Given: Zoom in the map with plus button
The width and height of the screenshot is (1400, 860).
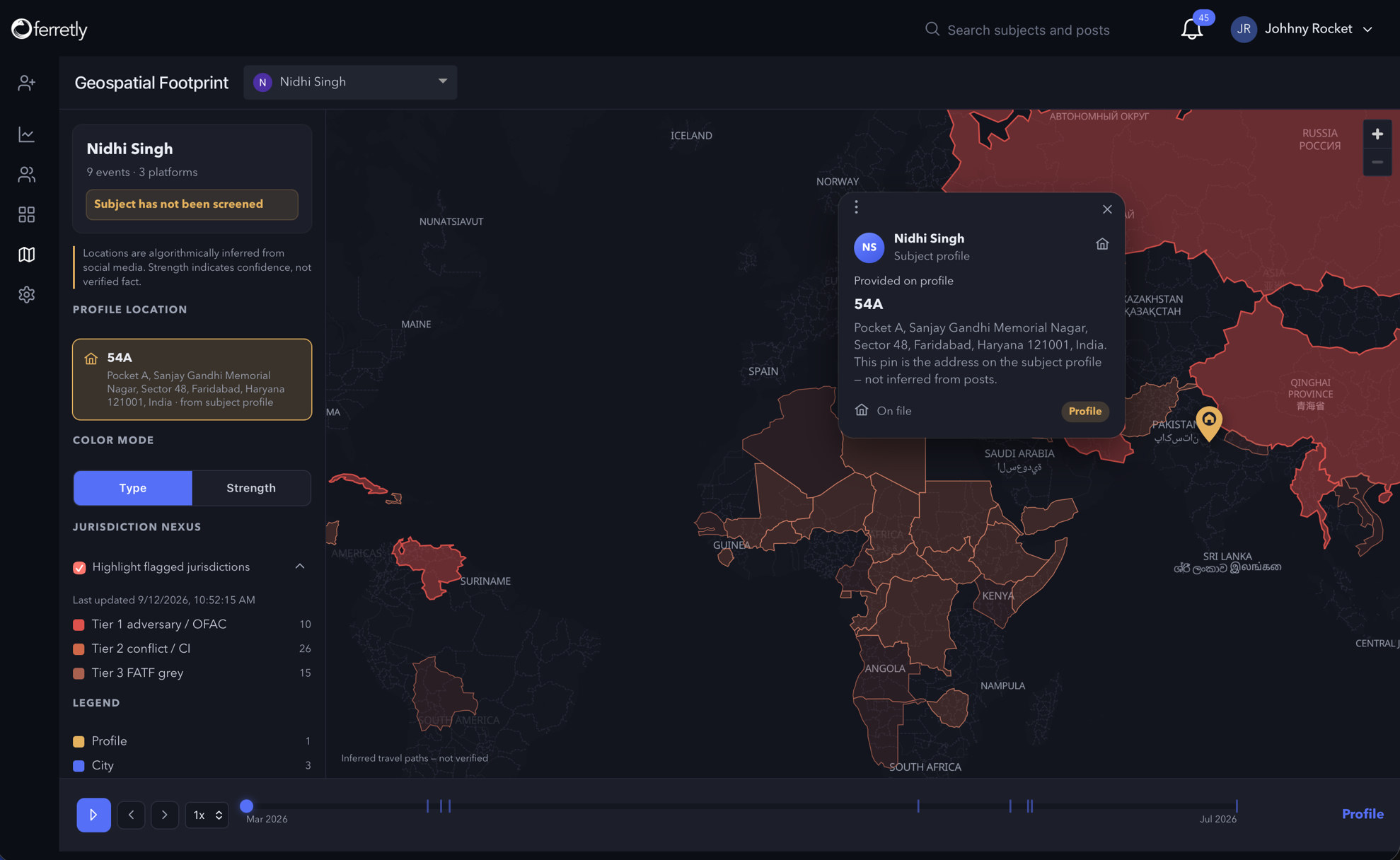Looking at the screenshot, I should pyautogui.click(x=1377, y=134).
